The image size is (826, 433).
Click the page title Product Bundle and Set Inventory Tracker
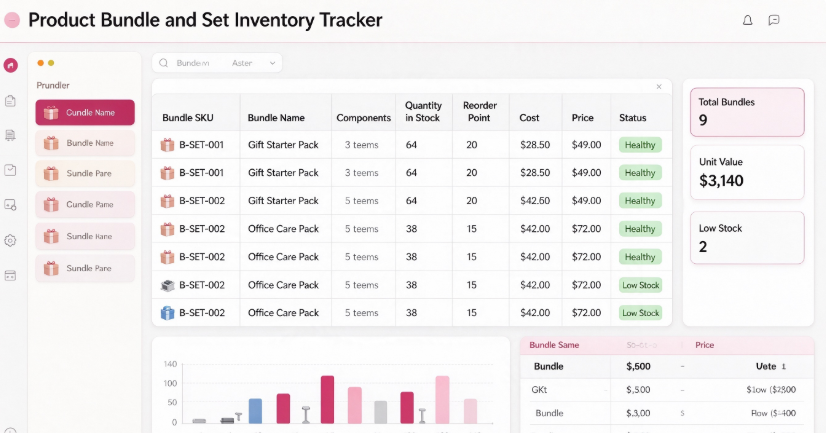(x=205, y=21)
